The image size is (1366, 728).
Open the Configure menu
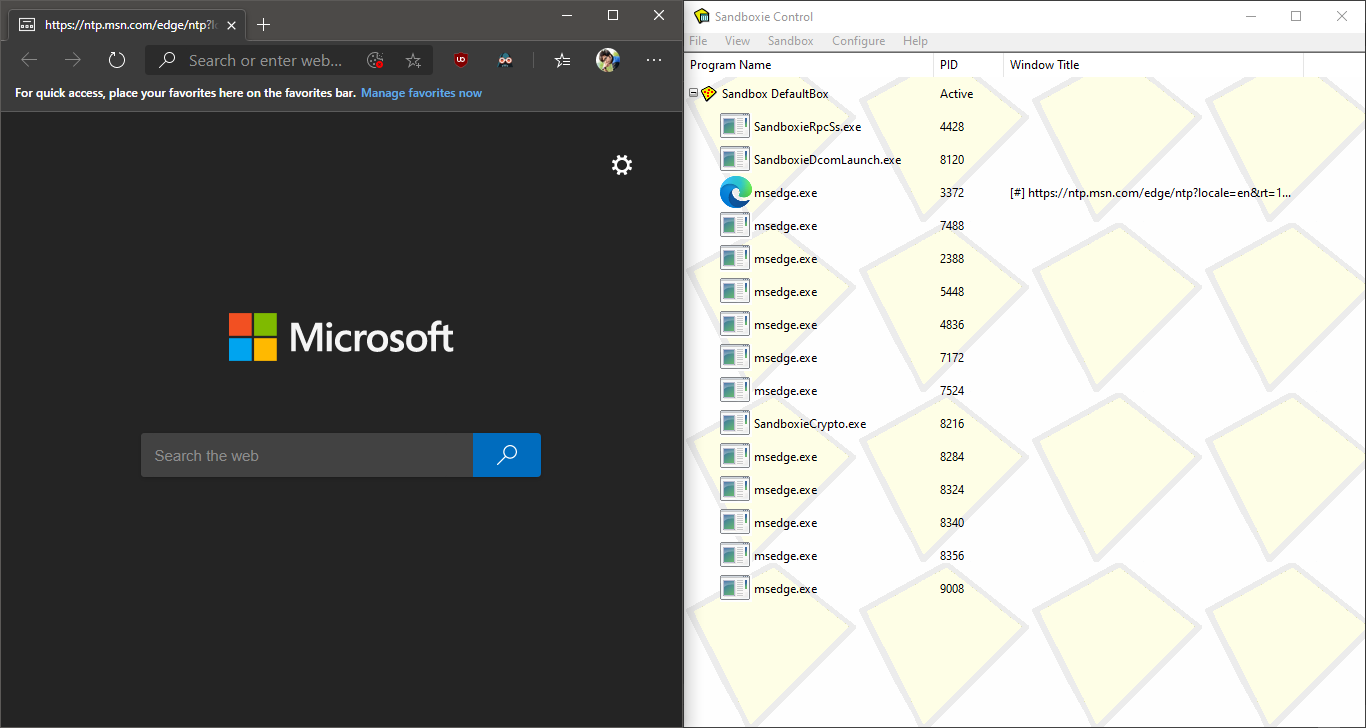(x=858, y=41)
